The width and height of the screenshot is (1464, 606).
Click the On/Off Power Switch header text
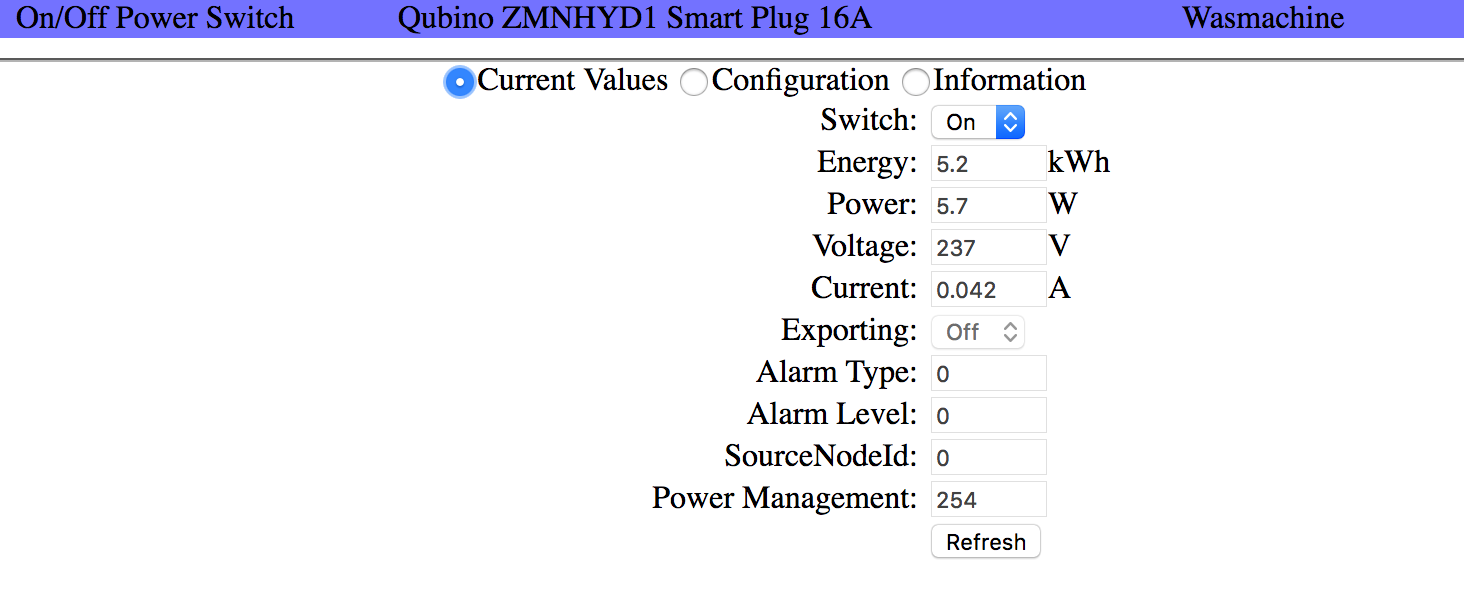[155, 18]
